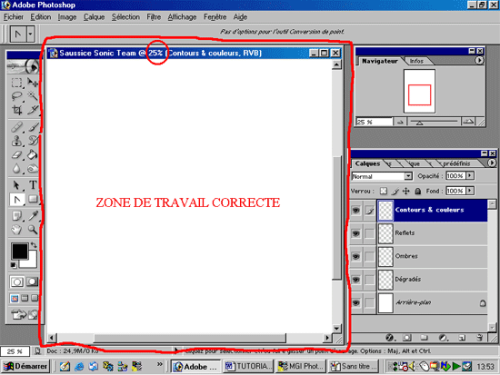Select the Lasso tool
Image resolution: width=500 pixels, height=375 pixels.
click(x=17, y=96)
